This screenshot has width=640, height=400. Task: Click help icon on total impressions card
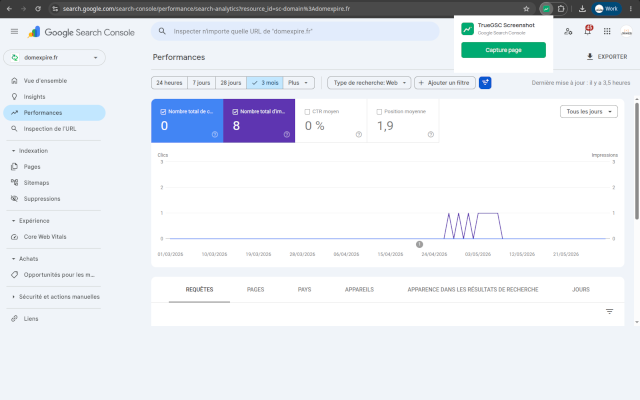(287, 134)
